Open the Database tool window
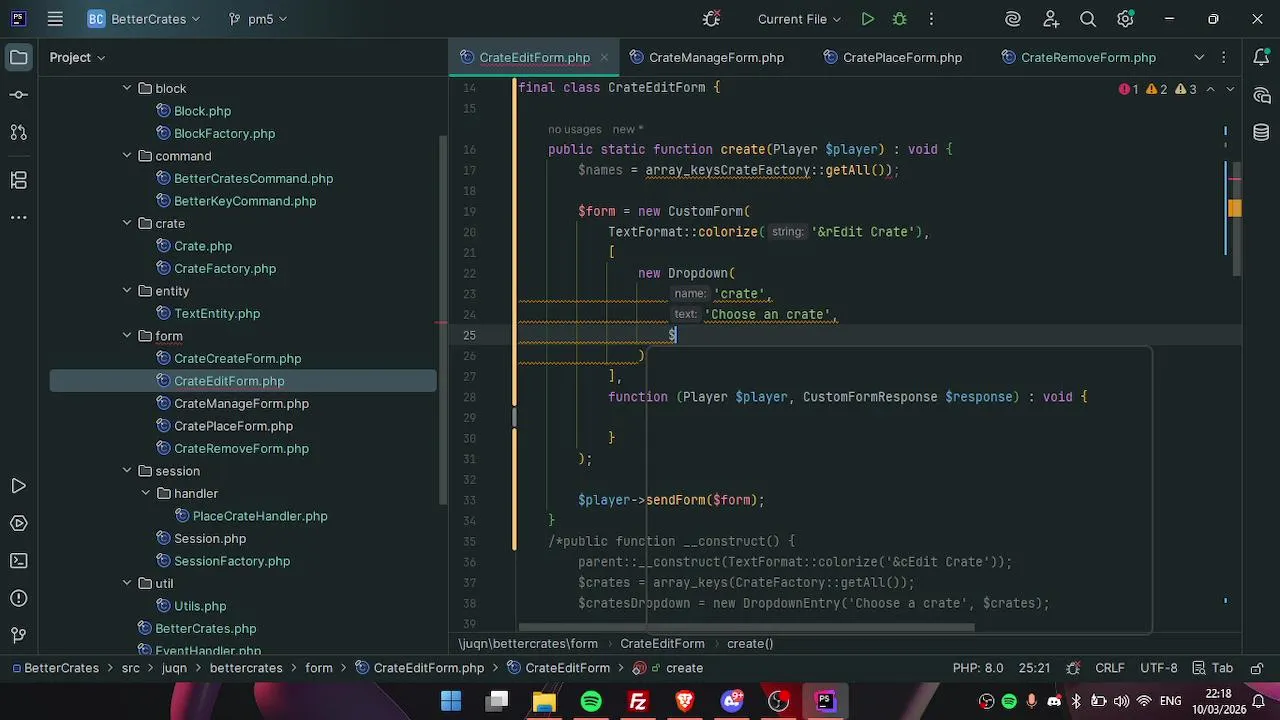This screenshot has height=720, width=1280. point(1262,132)
